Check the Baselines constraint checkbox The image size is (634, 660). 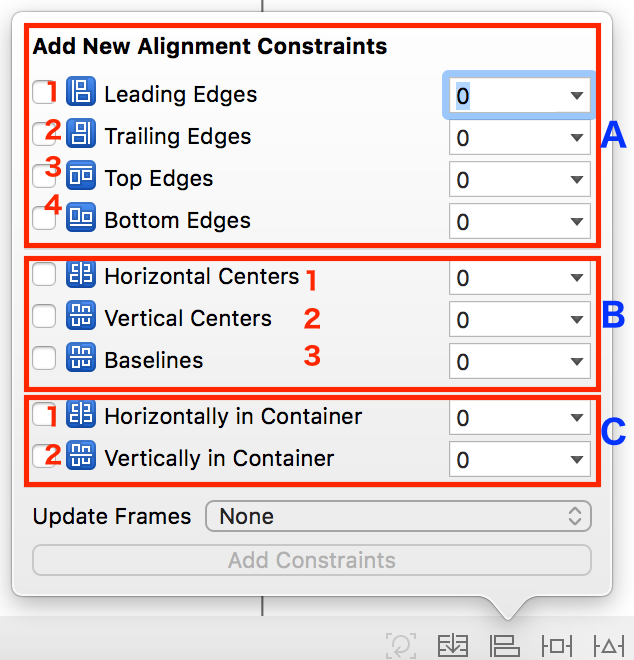pyautogui.click(x=44, y=360)
